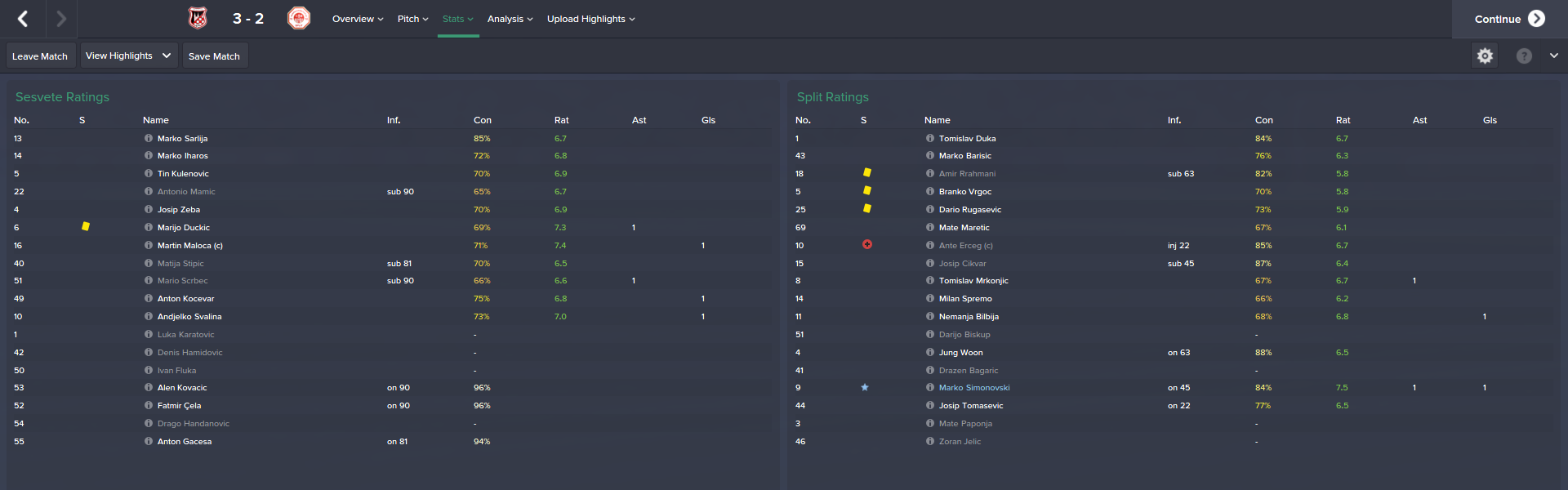1568x490 pixels.
Task: Click the forward navigation arrow
Action: 61,19
